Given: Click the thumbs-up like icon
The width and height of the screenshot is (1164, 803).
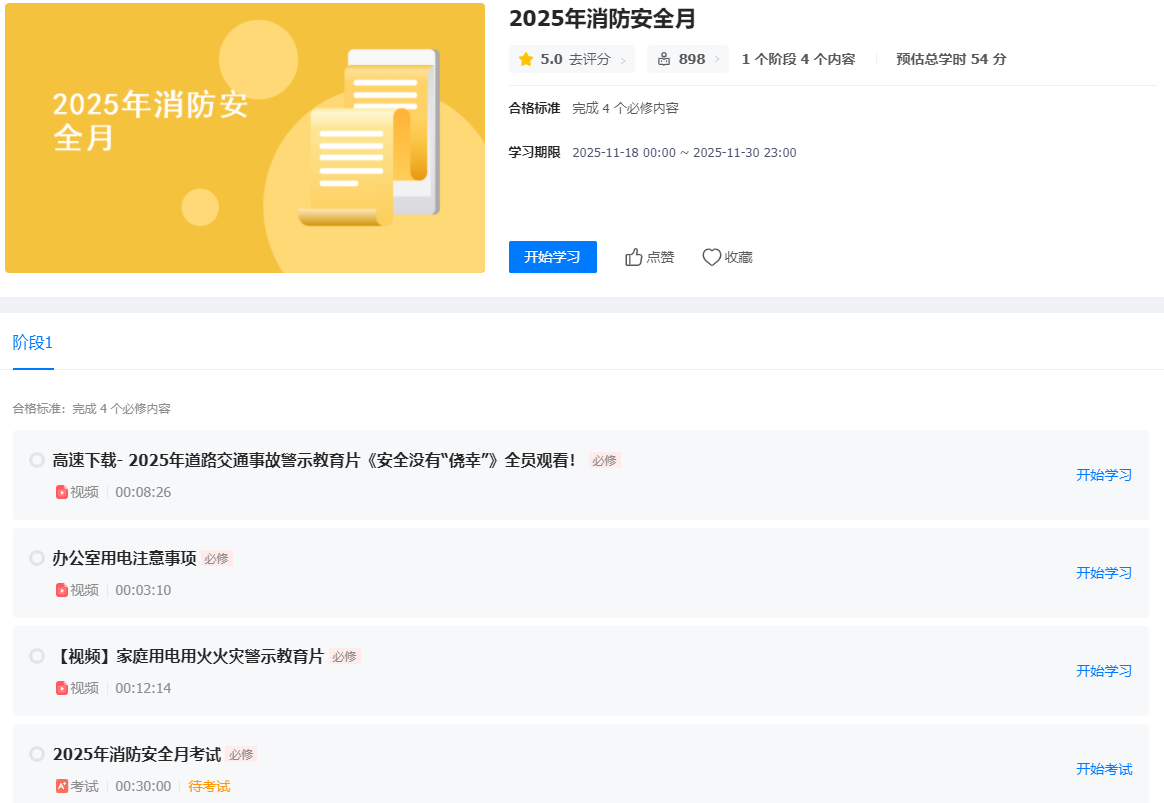Looking at the screenshot, I should coord(633,257).
